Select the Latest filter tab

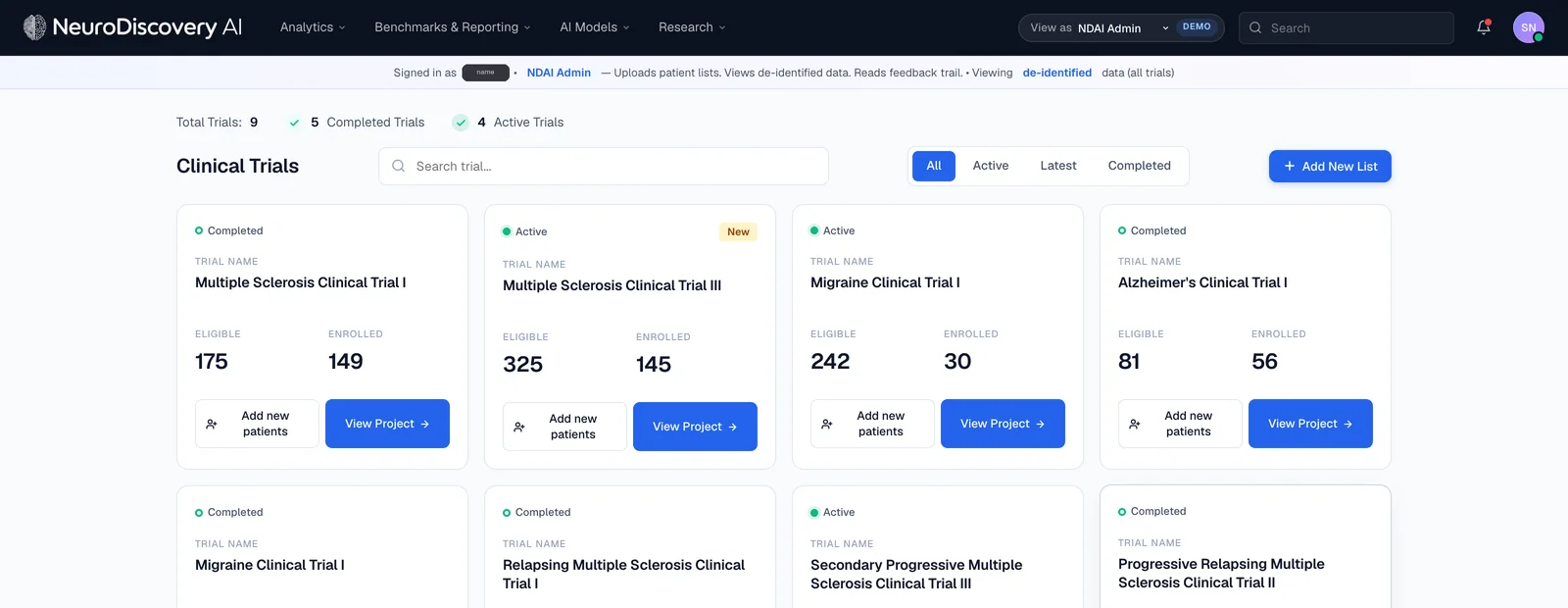click(1058, 166)
